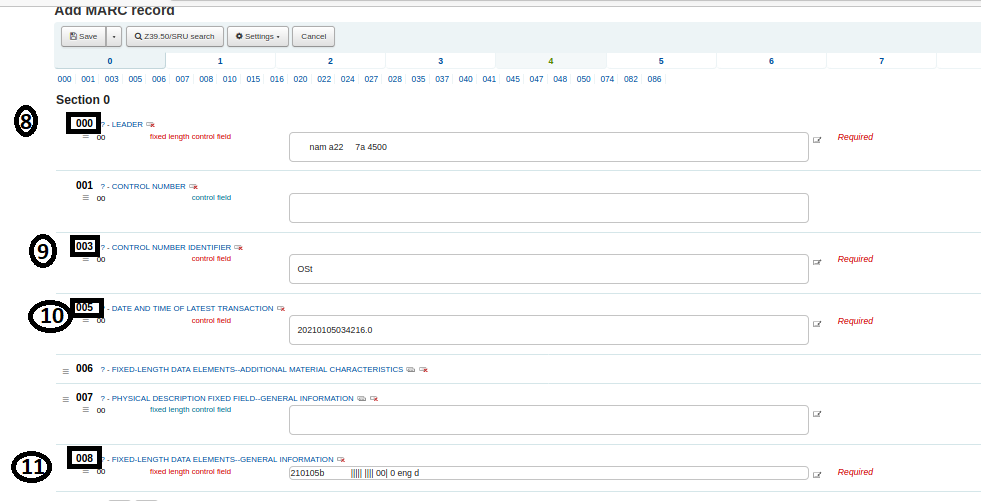Screen dimensions: 981x501
Task: Jump to tag 035 link
Action: (419, 79)
